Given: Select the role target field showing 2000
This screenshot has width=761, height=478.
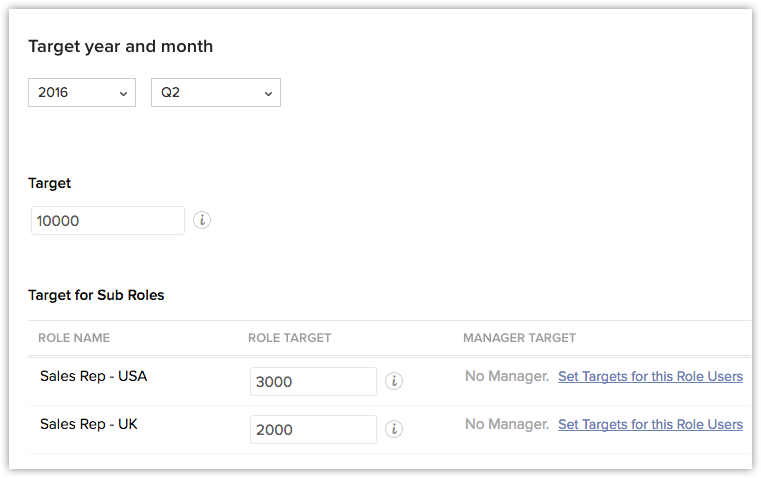Looking at the screenshot, I should point(313,429).
